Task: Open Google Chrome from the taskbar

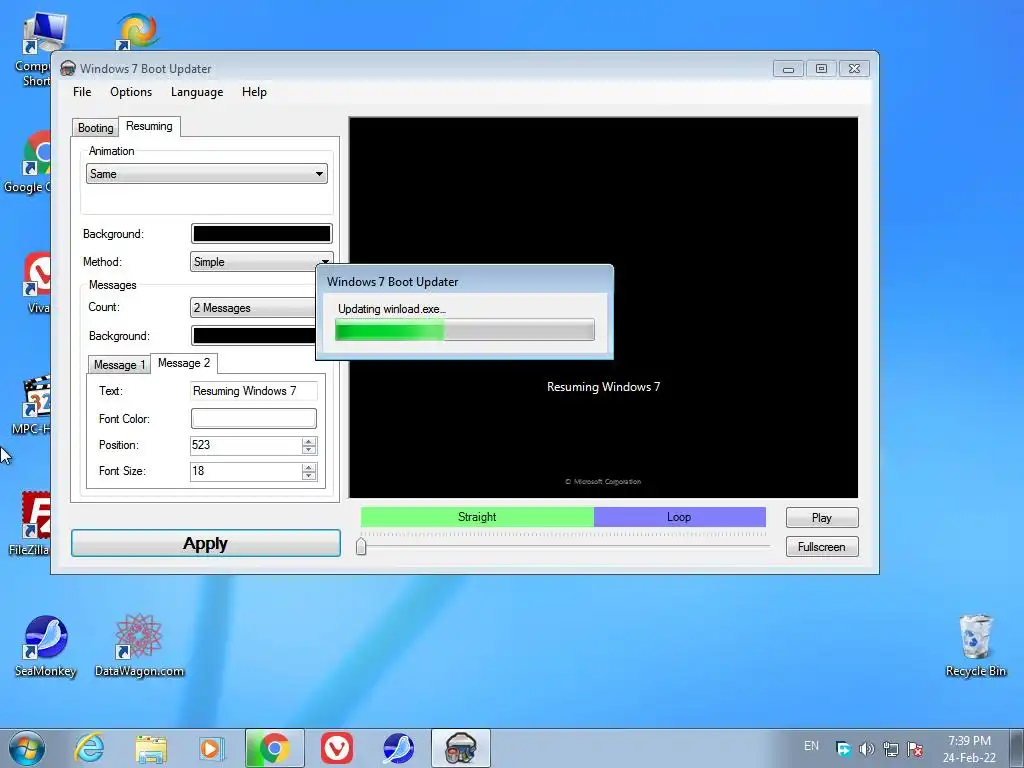Action: pyautogui.click(x=274, y=748)
